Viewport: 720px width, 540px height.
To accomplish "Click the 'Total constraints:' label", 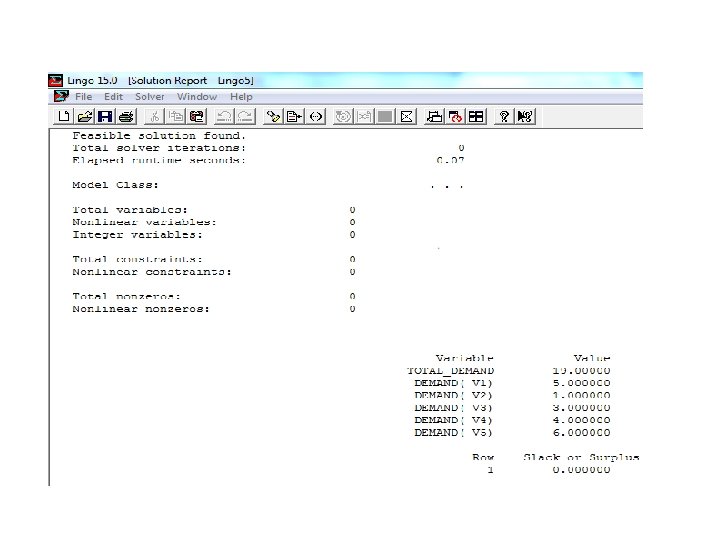I will click(x=137, y=259).
